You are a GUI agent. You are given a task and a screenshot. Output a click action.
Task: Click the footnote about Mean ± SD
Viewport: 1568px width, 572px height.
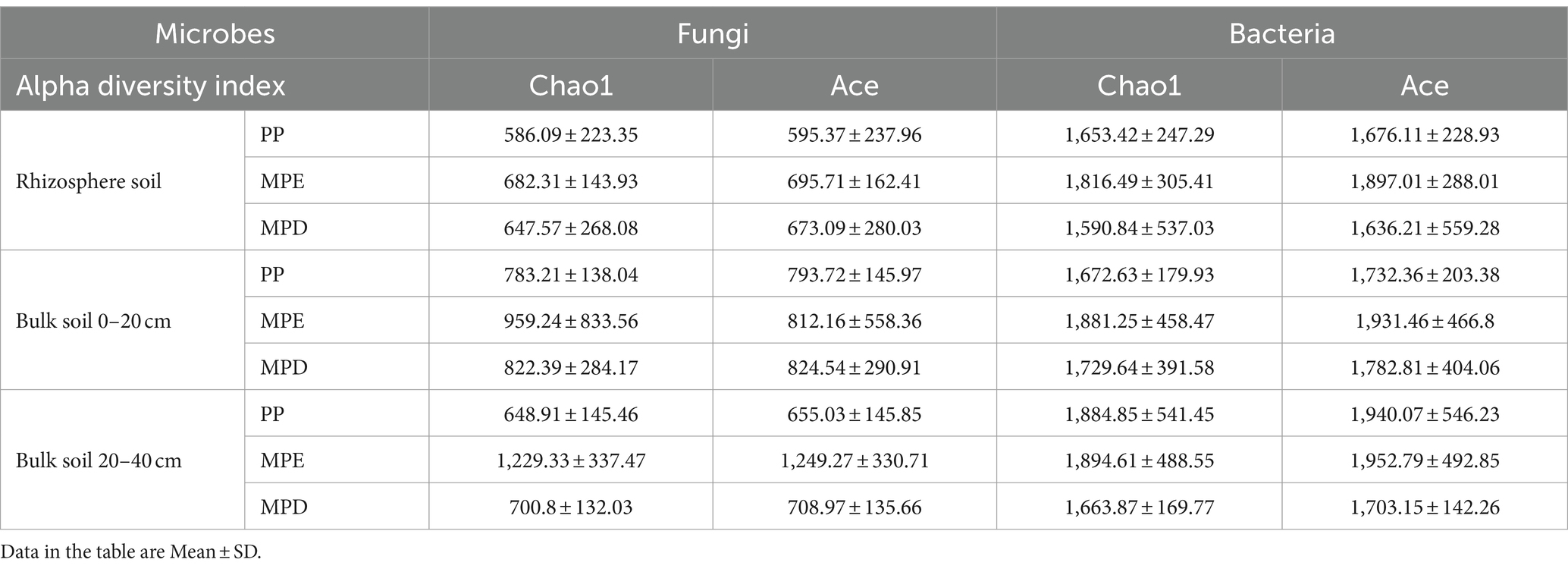(131, 552)
